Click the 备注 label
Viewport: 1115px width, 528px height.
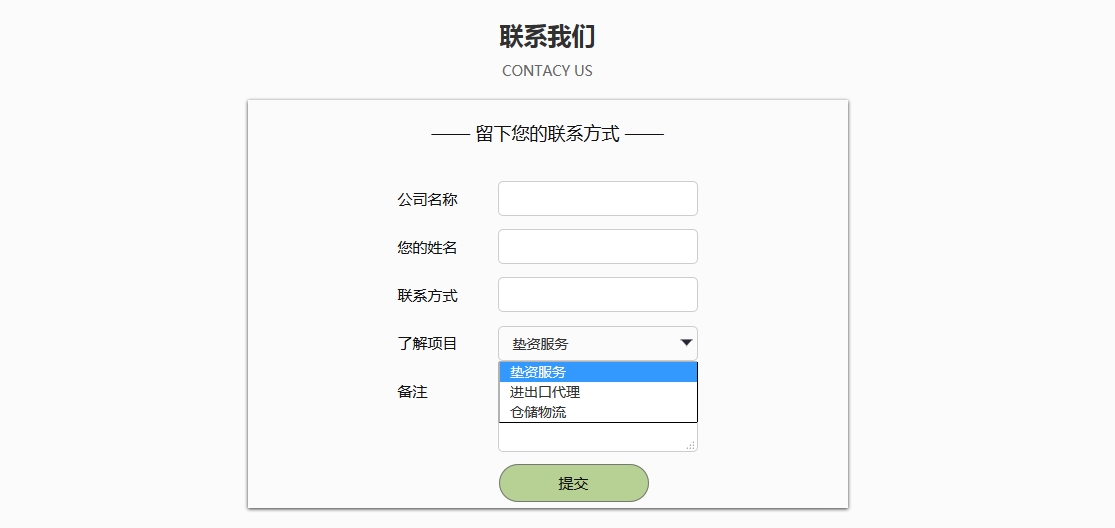coord(412,392)
